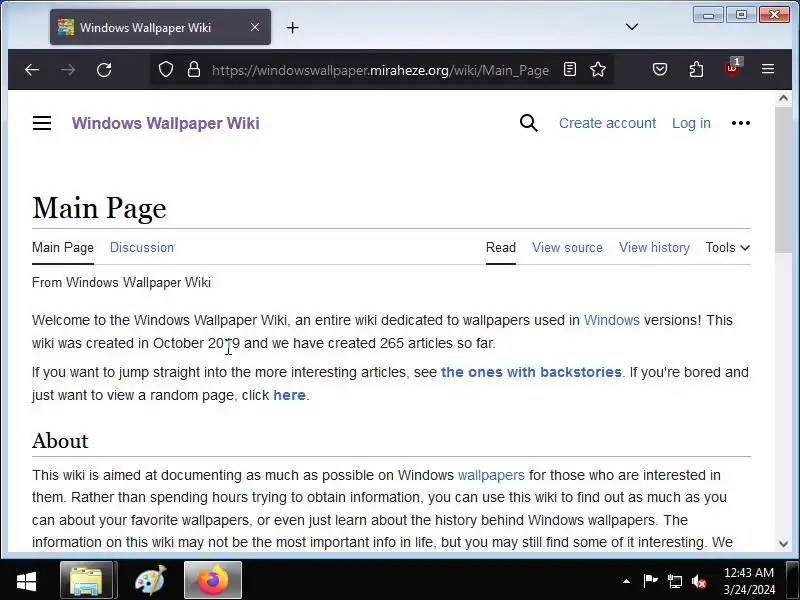This screenshot has width=800, height=600.
Task: Open the wiki more options ellipsis
Action: point(741,123)
